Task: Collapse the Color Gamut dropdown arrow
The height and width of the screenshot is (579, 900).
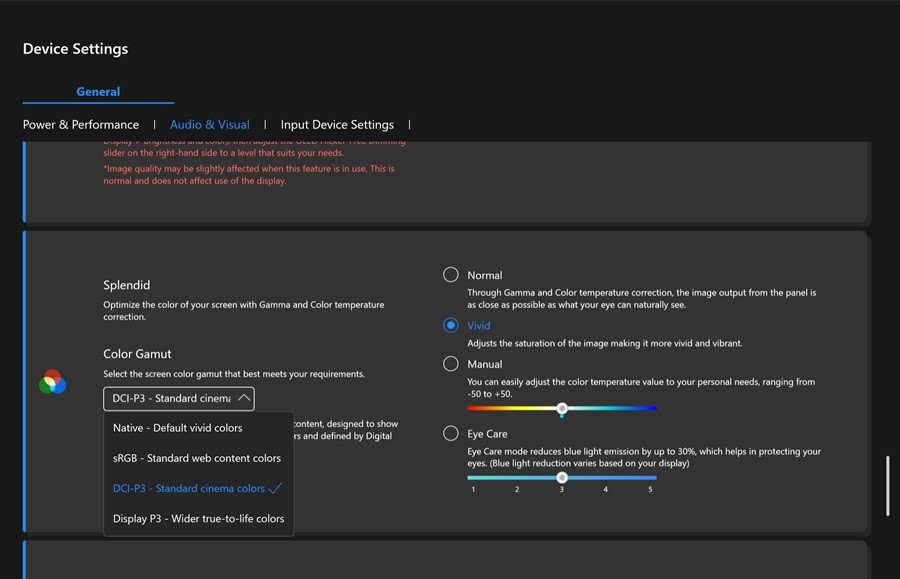Action: pyautogui.click(x=243, y=399)
